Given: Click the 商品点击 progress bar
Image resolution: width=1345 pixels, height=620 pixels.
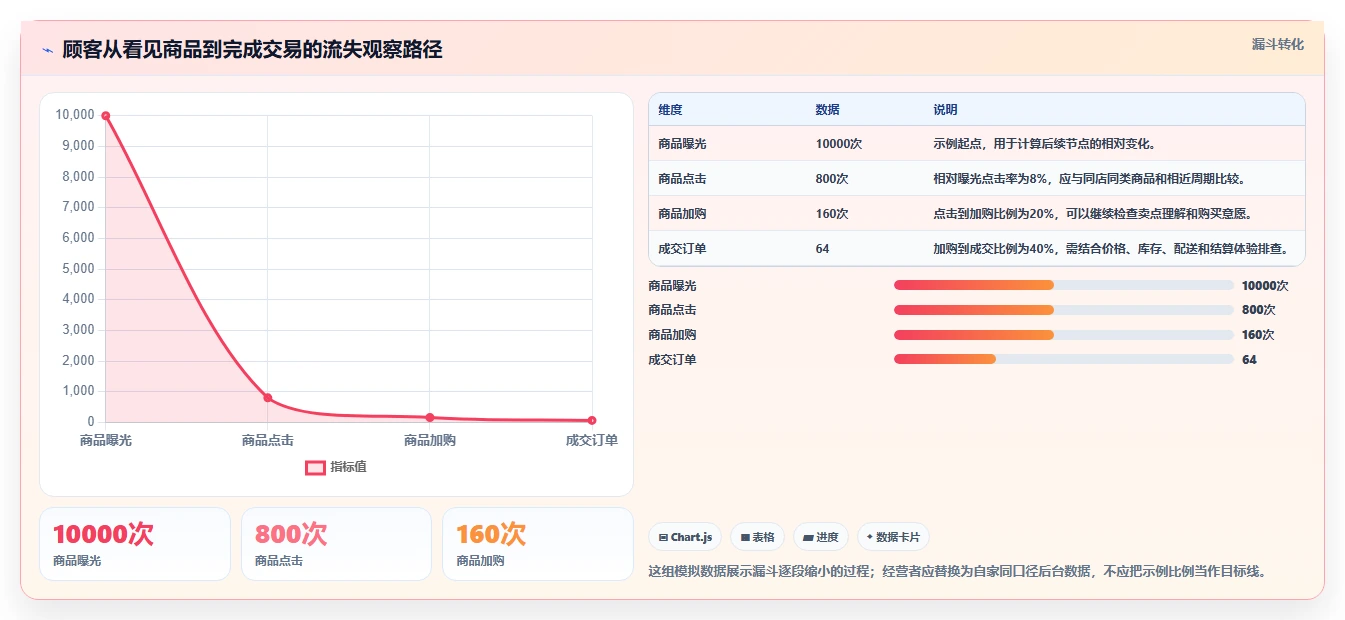Looking at the screenshot, I should point(1063,310).
